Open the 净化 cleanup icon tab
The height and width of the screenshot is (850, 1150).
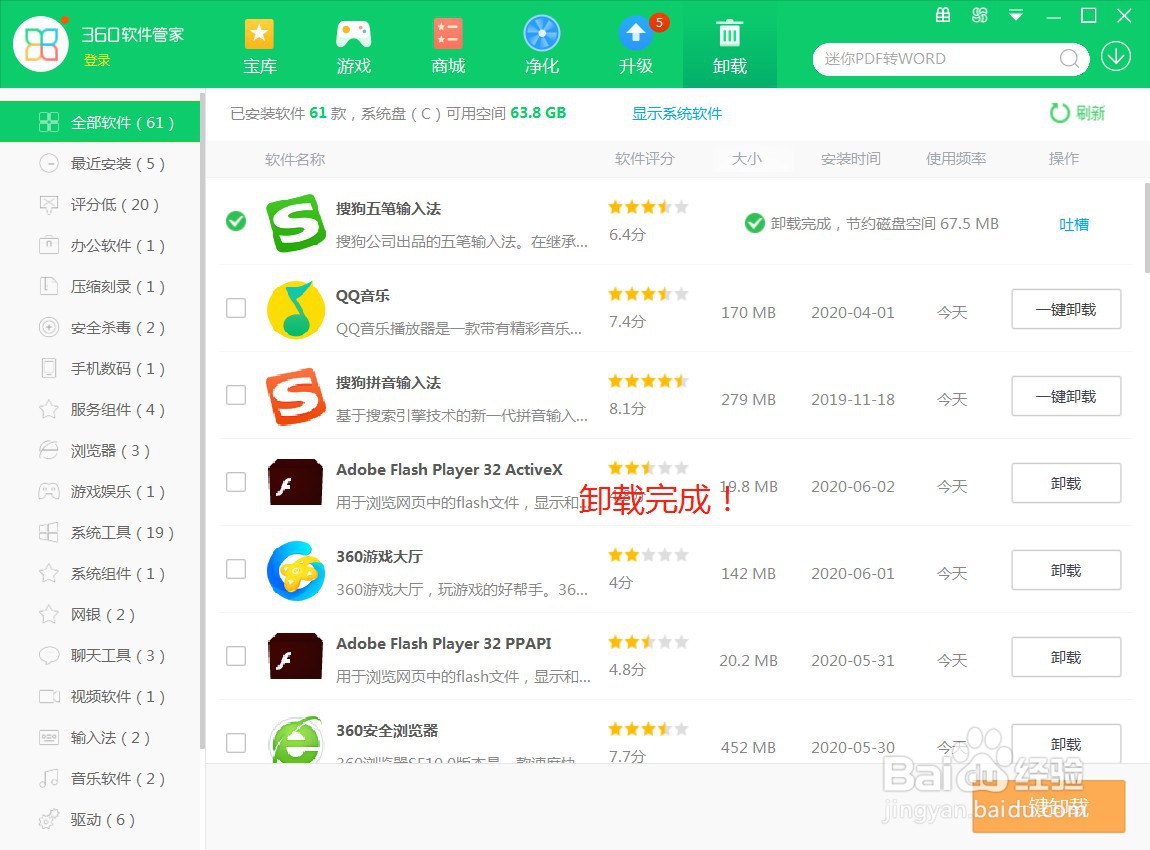(x=542, y=45)
